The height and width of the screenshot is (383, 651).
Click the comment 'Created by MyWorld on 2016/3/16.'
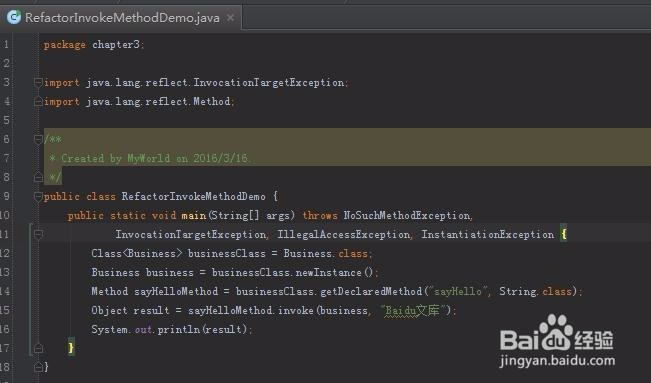click(x=156, y=158)
